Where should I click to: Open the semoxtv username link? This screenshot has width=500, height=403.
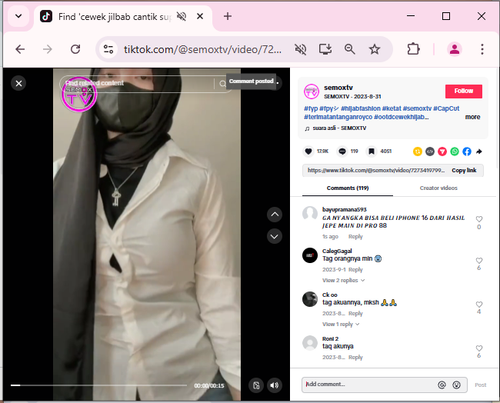pos(338,88)
